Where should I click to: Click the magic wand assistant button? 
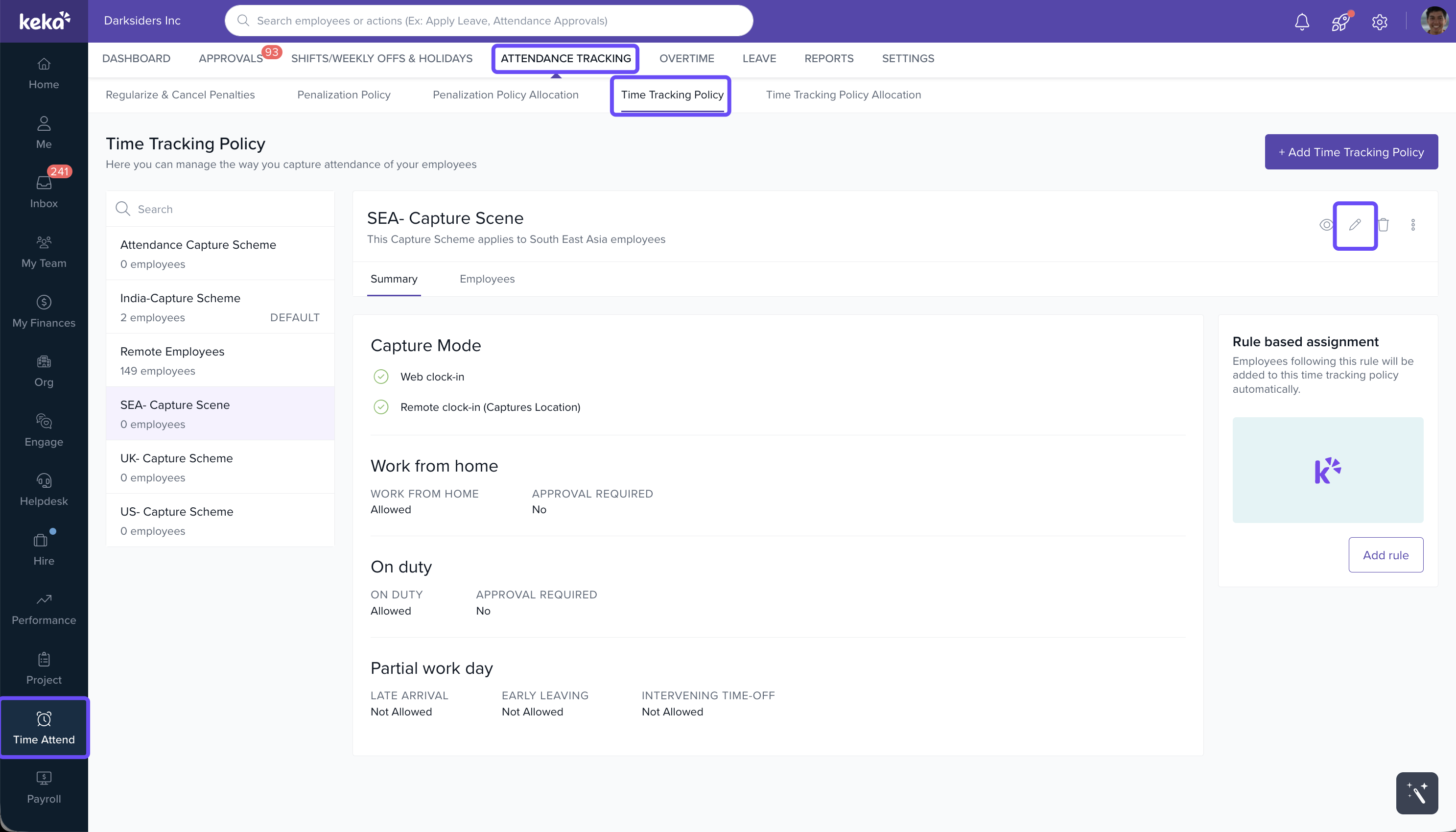[x=1416, y=793]
